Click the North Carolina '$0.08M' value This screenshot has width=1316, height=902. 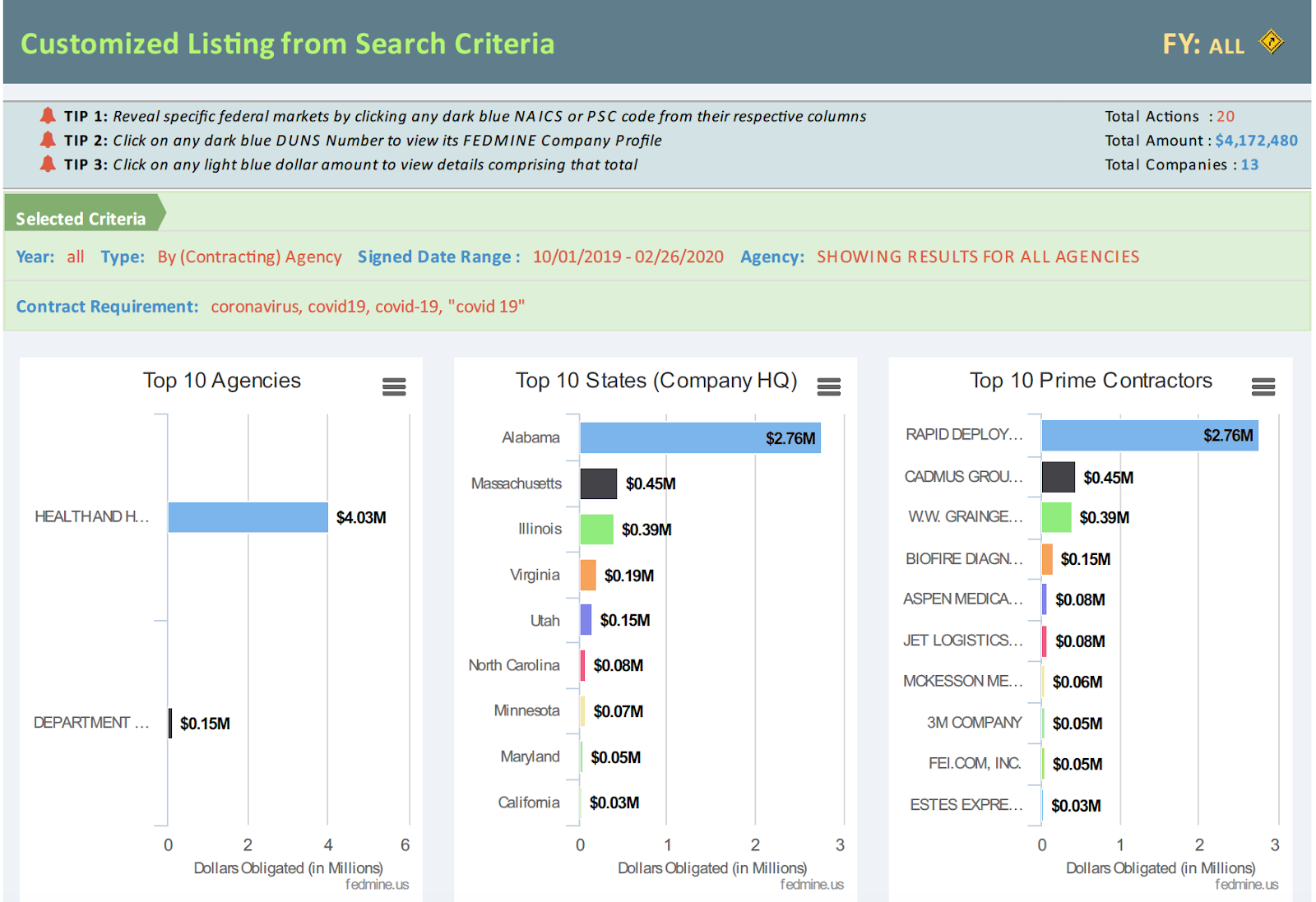[619, 665]
